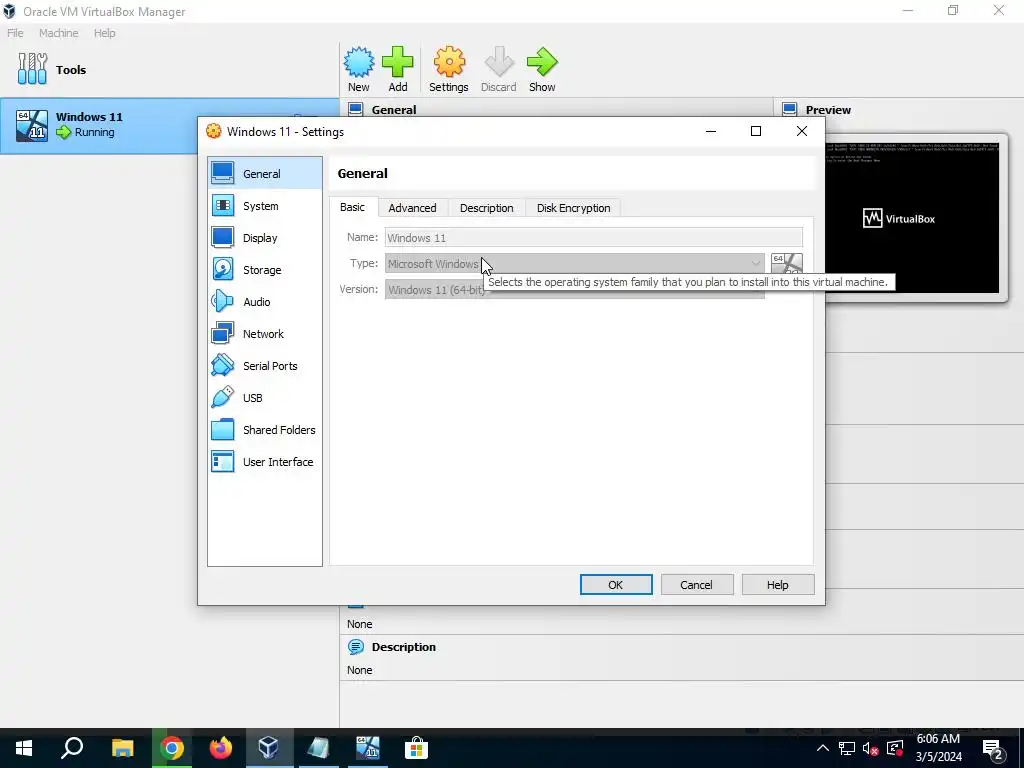Viewport: 1024px width, 768px height.
Task: Confirm settings with the OK button
Action: click(x=616, y=584)
